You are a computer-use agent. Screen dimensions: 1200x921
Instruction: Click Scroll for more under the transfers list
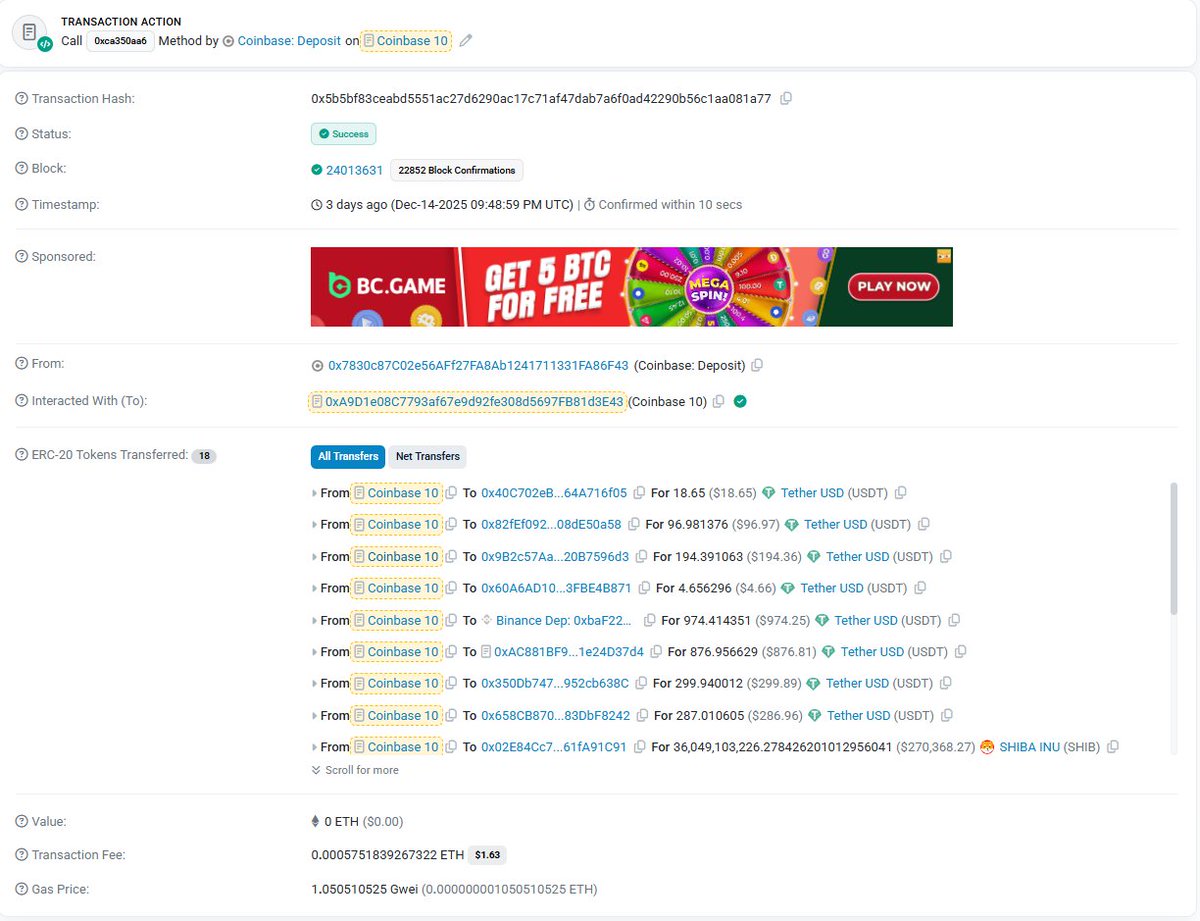(x=355, y=770)
